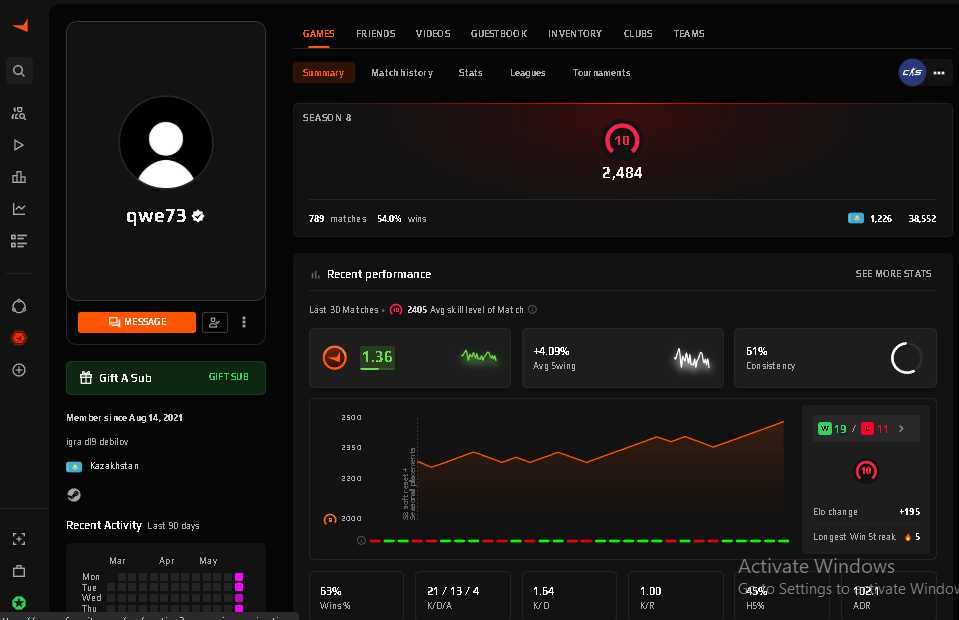
Task: Open the list feed sidebar icon
Action: tap(19, 241)
